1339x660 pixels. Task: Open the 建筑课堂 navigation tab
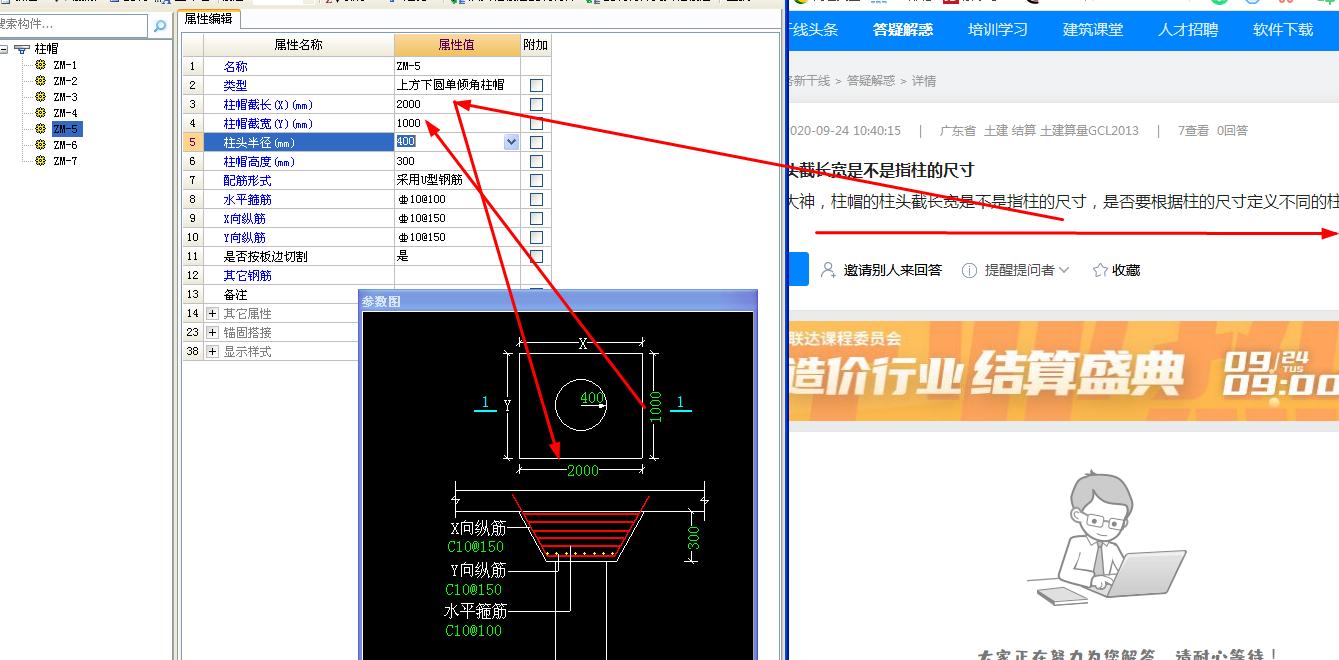coord(1093,30)
